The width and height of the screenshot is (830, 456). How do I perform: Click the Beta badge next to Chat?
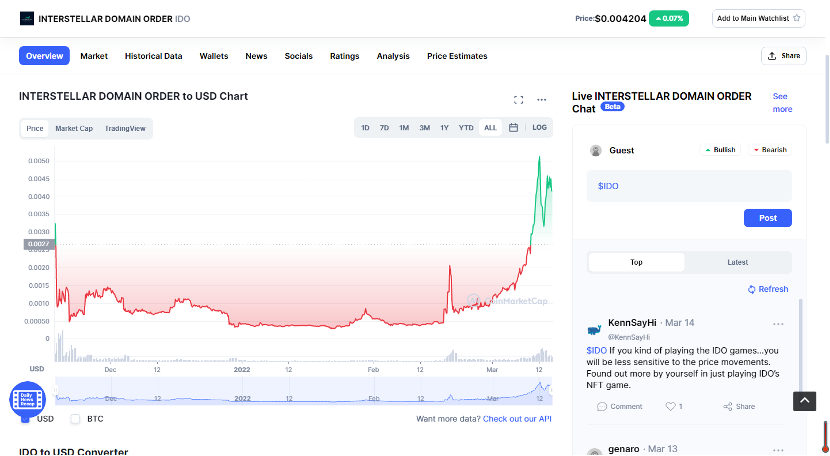[x=612, y=106]
